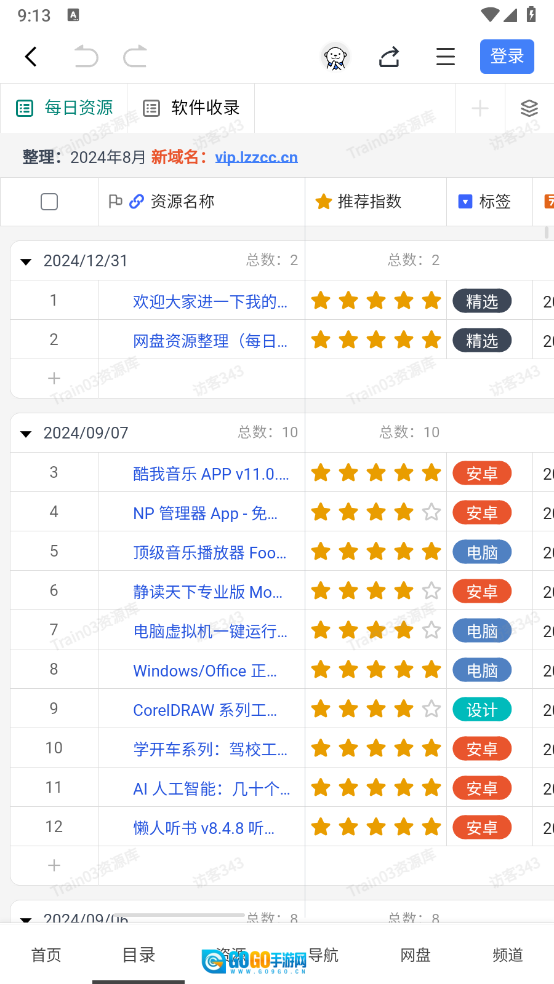
Task: Click the 电脑 tag of 顶级音乐播放器 row
Action: (482, 552)
